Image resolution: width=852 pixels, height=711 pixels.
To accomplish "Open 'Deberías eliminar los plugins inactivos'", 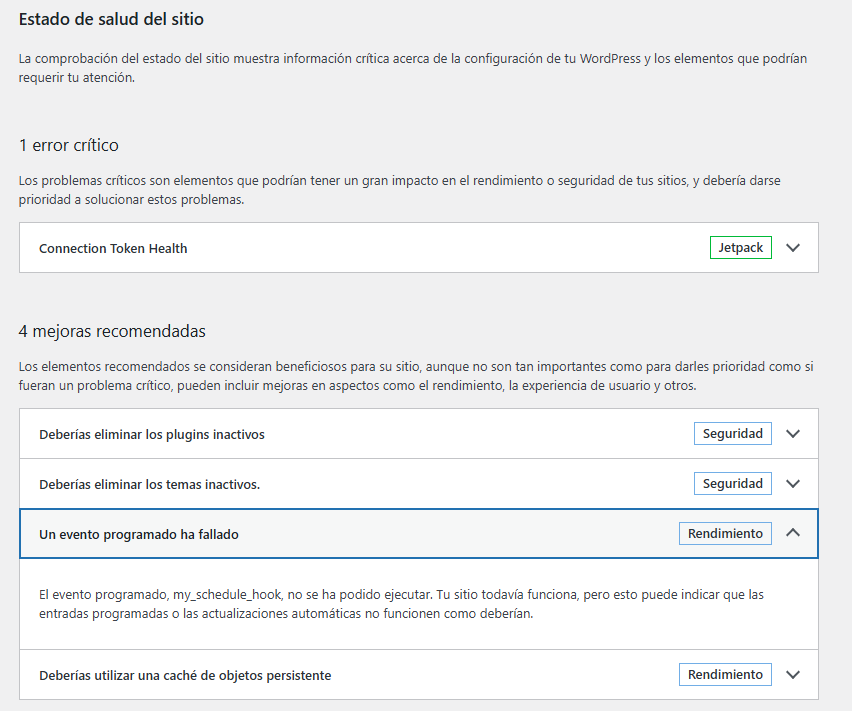I will coord(152,435).
